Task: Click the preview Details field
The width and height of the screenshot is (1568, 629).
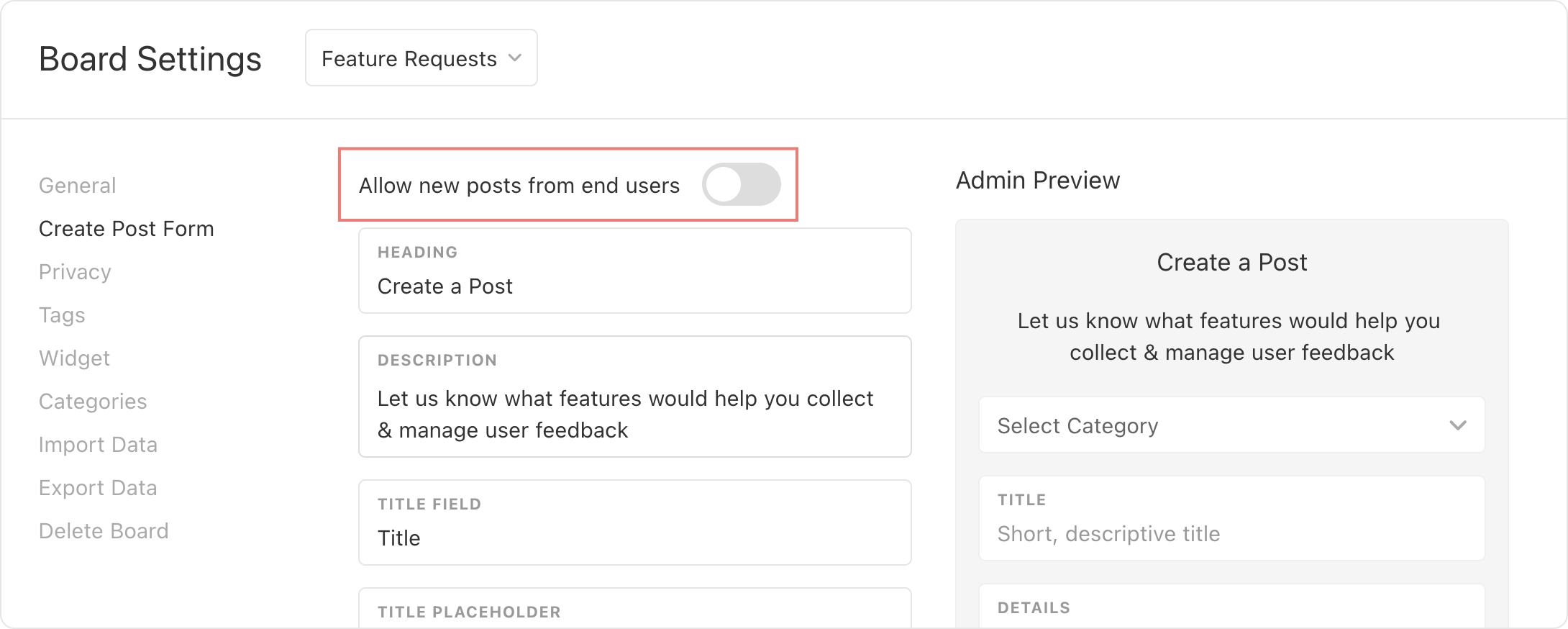Action: pyautogui.click(x=1231, y=606)
